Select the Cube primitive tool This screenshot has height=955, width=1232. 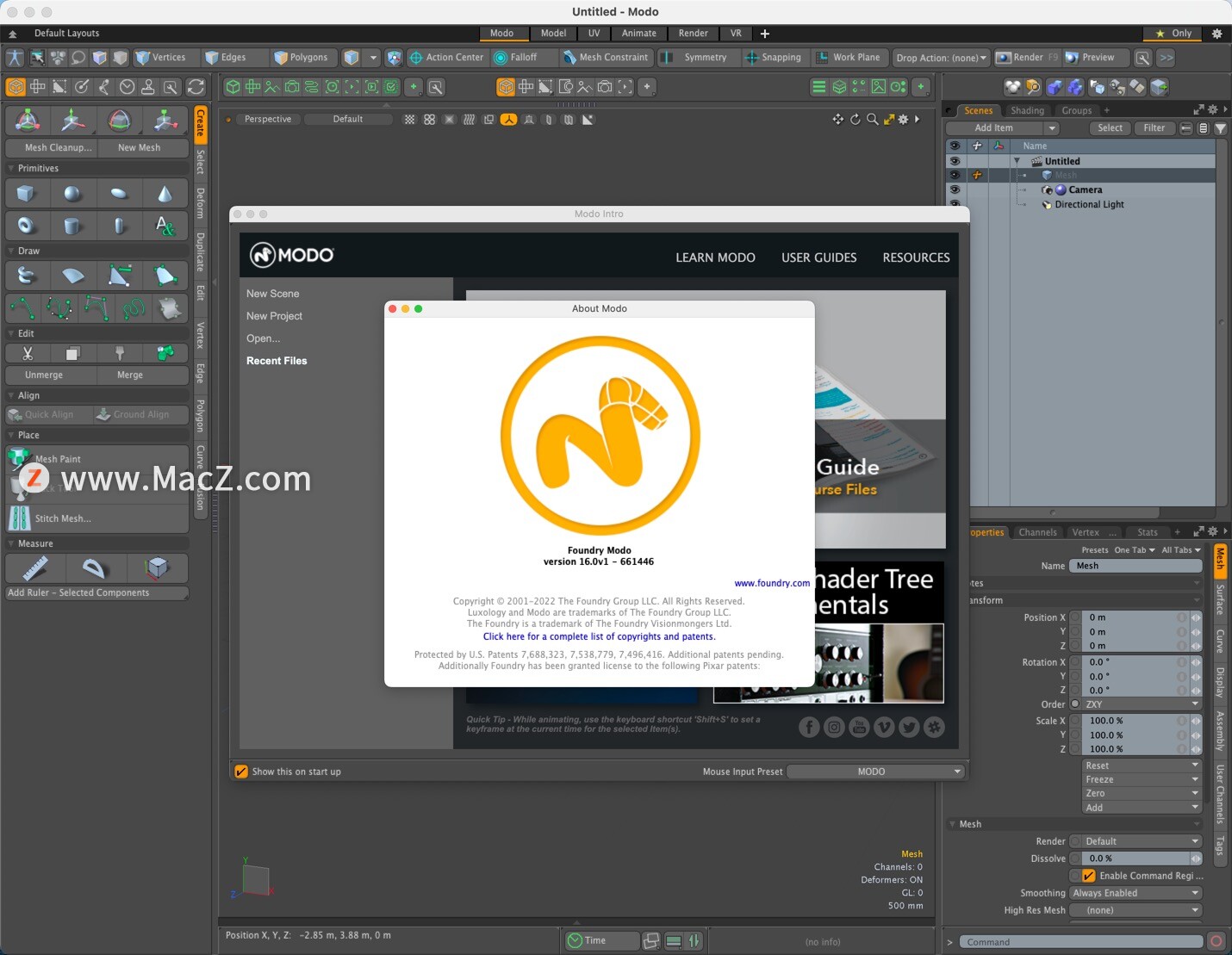26,194
